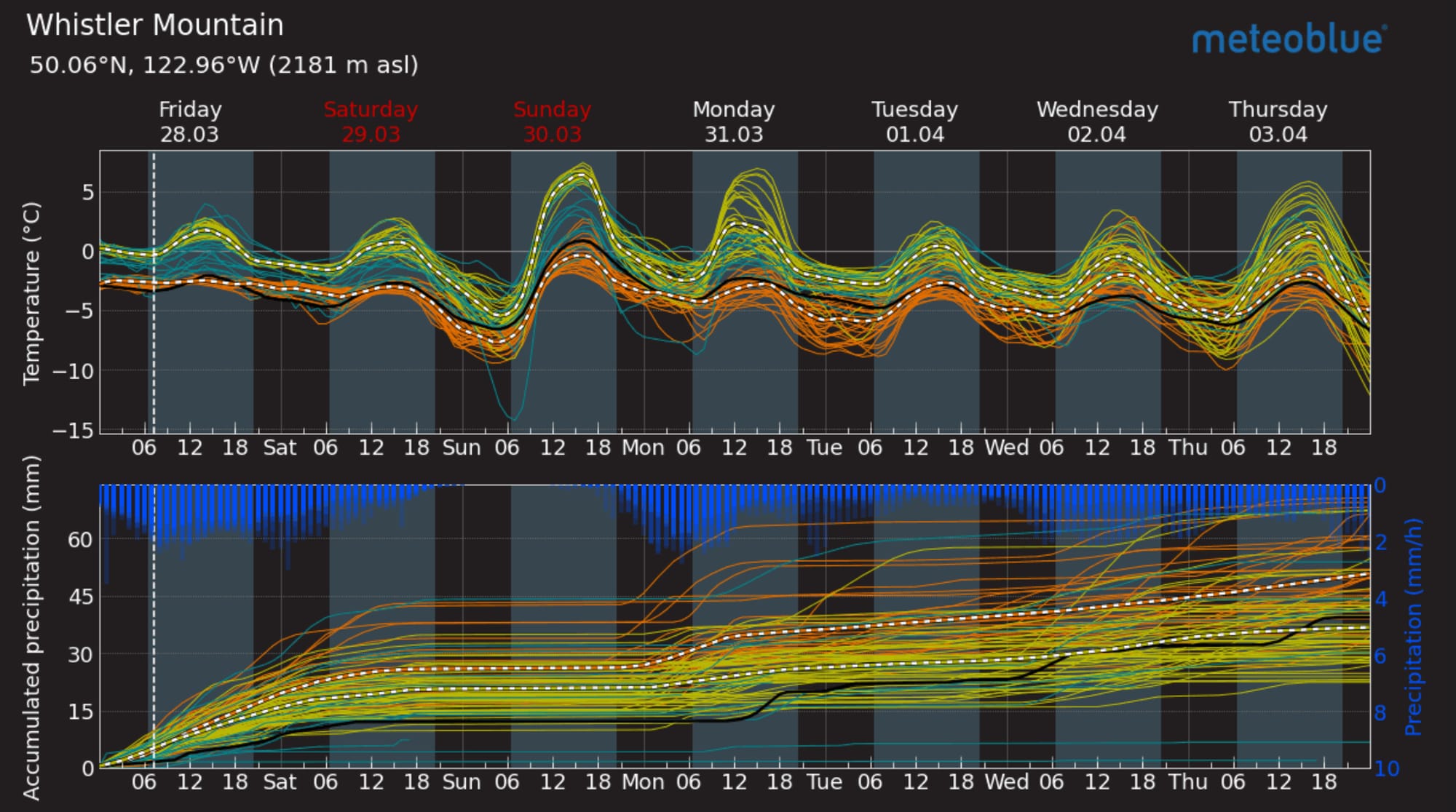Click the Accumulated precipitation axis label
Screen dimensions: 1456x812
pyautogui.click(x=31, y=627)
